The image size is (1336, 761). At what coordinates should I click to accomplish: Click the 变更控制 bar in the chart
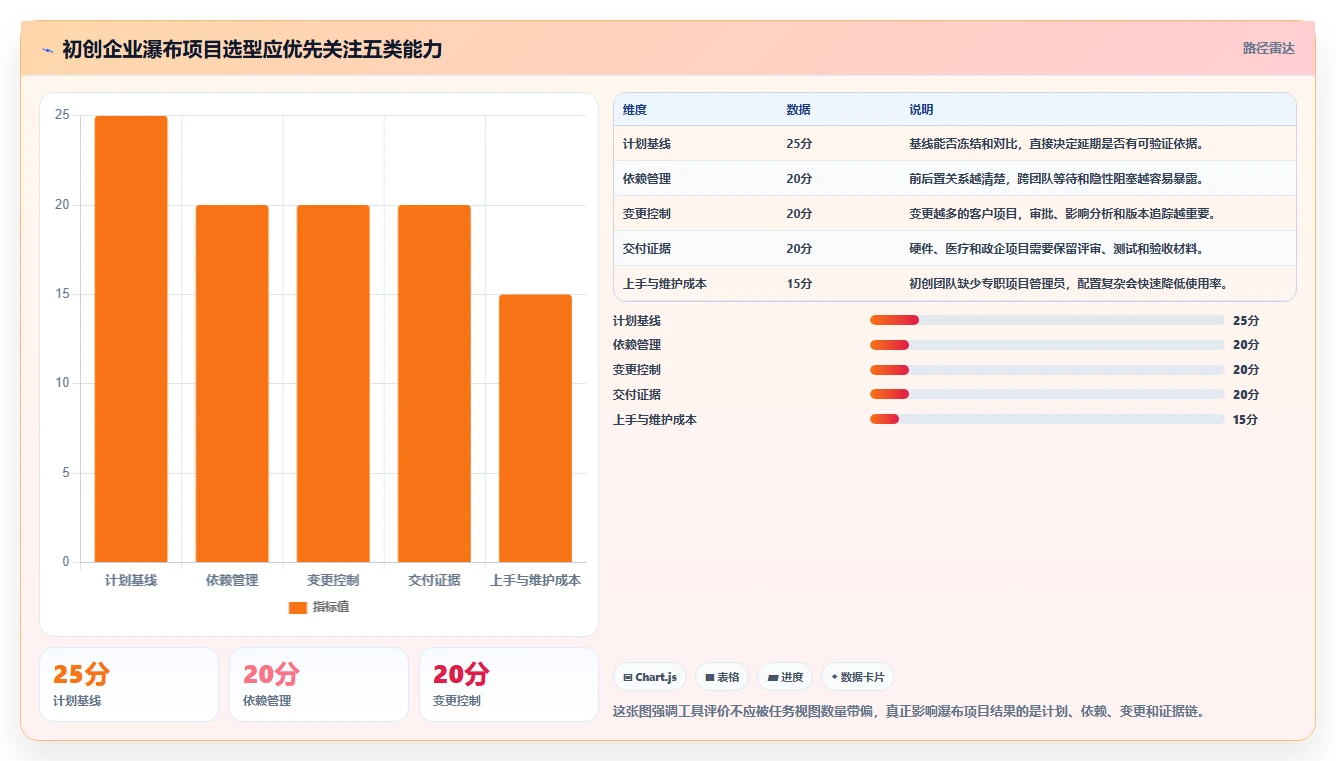(x=333, y=384)
